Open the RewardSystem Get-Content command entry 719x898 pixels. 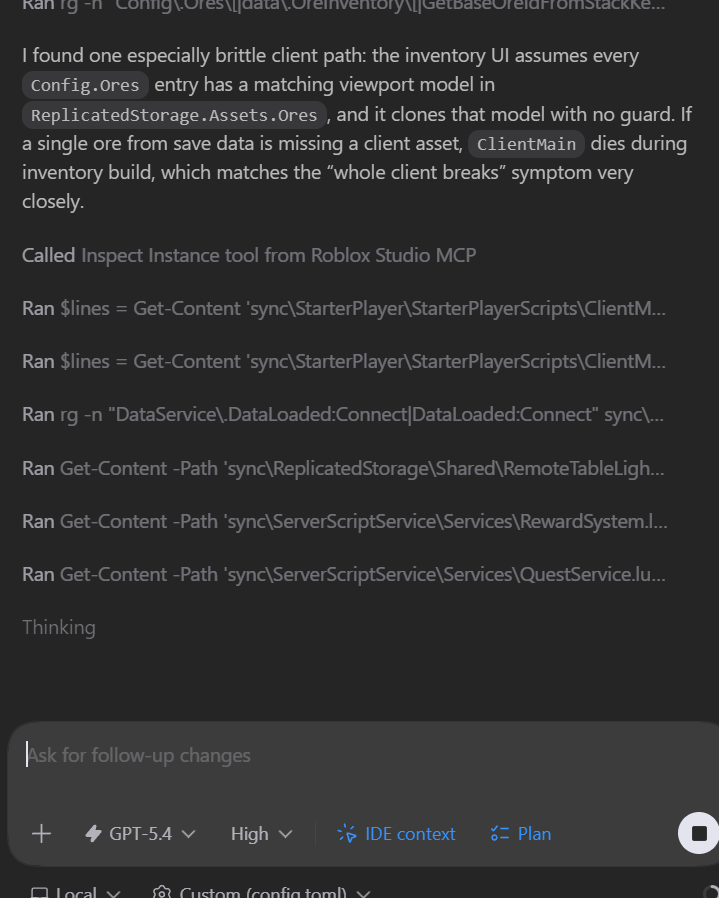click(343, 520)
